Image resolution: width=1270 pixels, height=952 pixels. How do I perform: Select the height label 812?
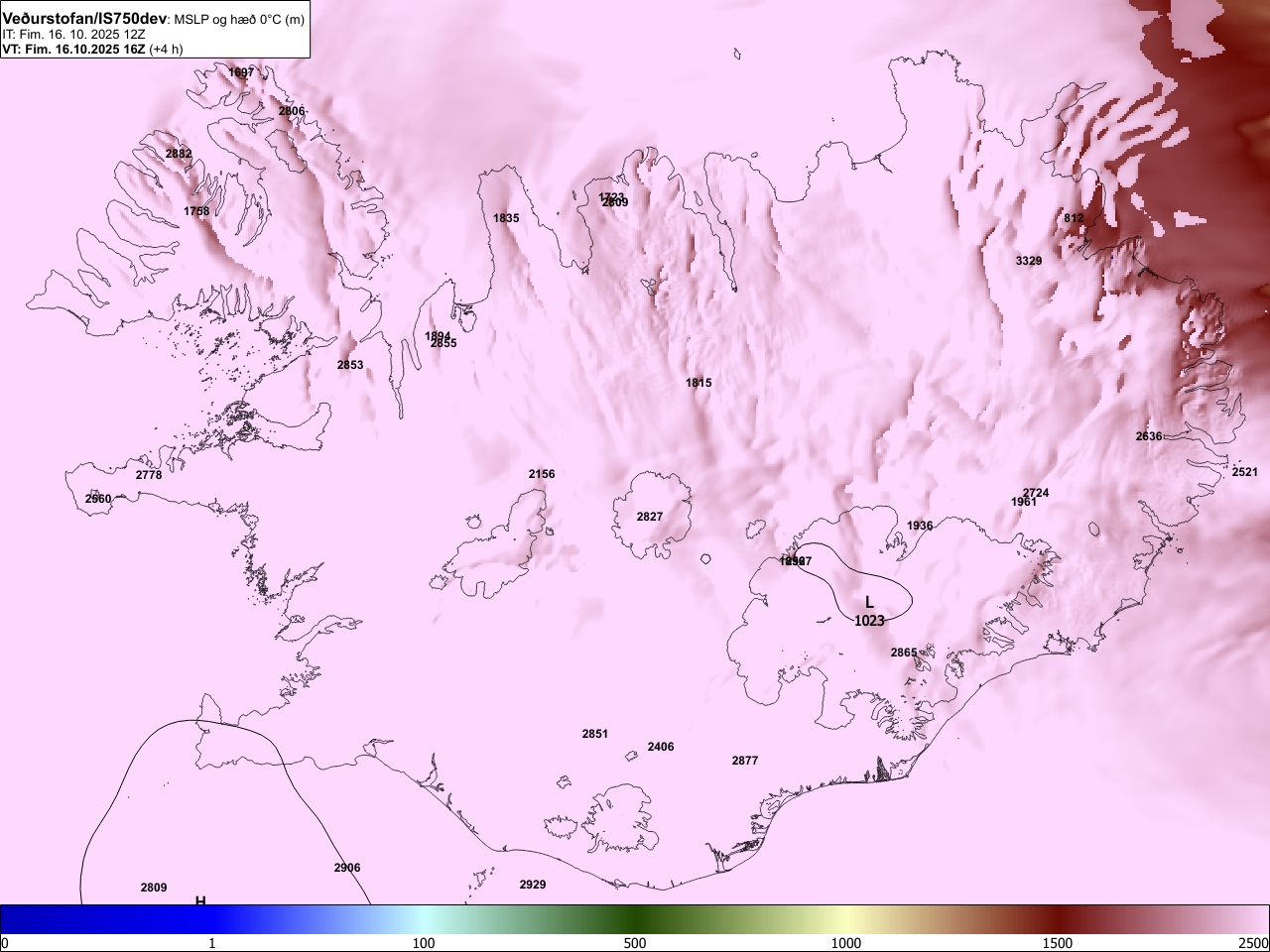(x=1074, y=218)
